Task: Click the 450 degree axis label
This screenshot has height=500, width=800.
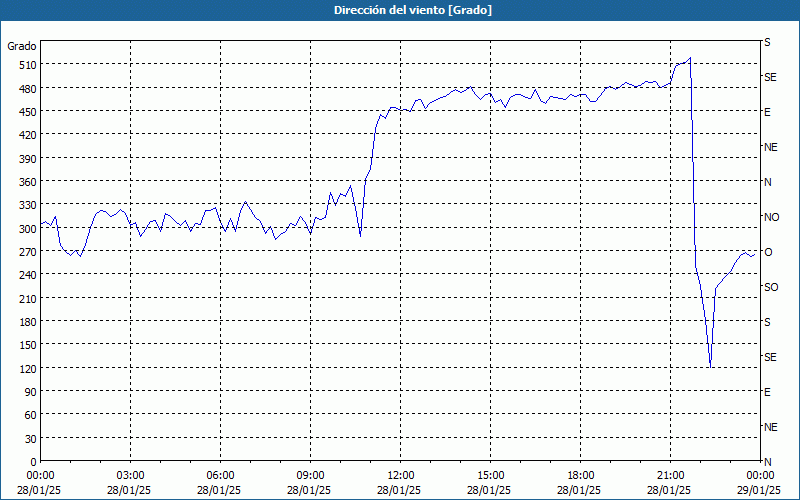Action: pos(28,112)
